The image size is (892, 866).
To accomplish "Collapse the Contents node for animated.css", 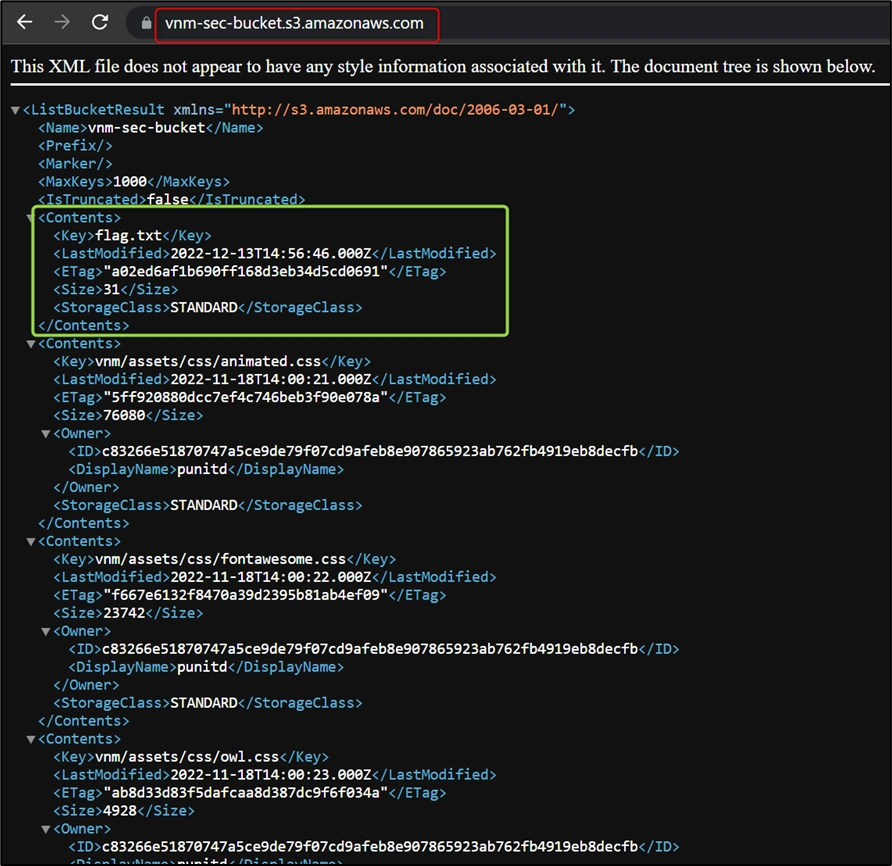I will pos(31,344).
